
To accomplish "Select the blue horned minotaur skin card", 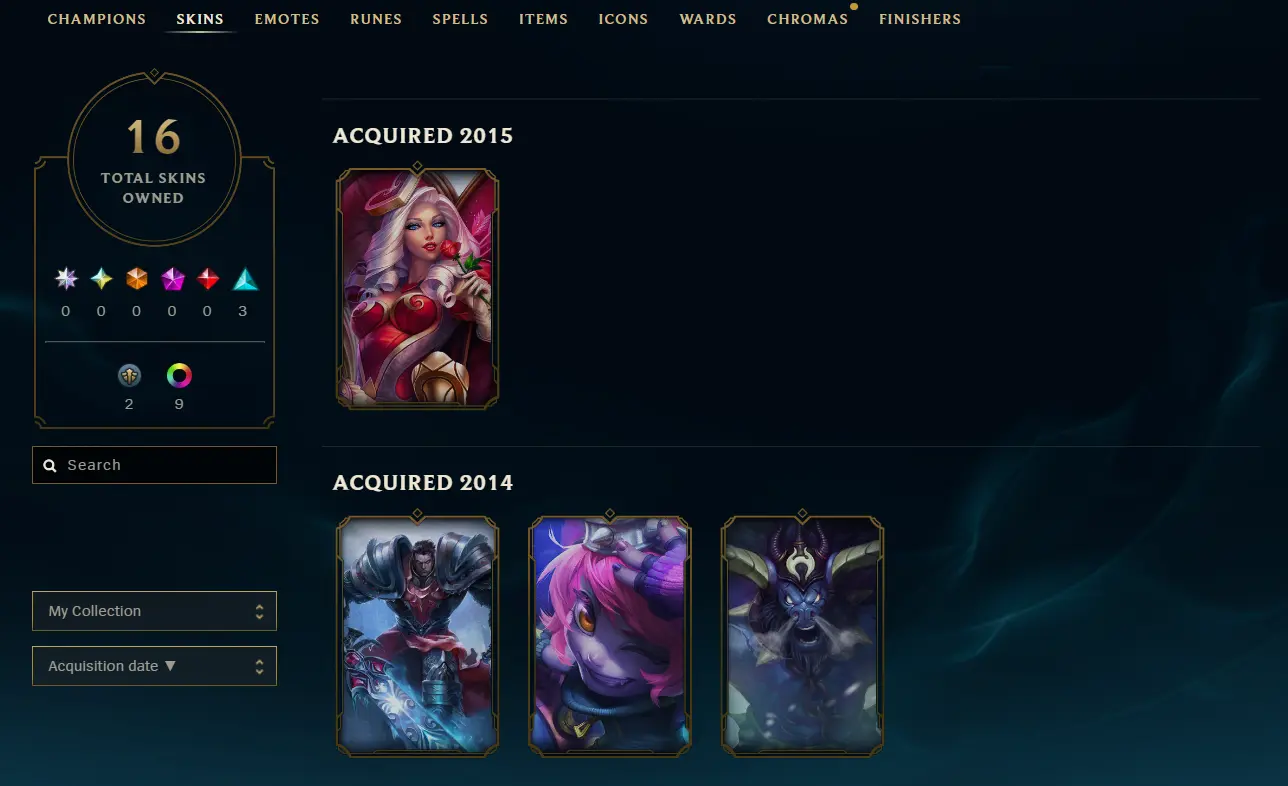I will tap(802, 635).
